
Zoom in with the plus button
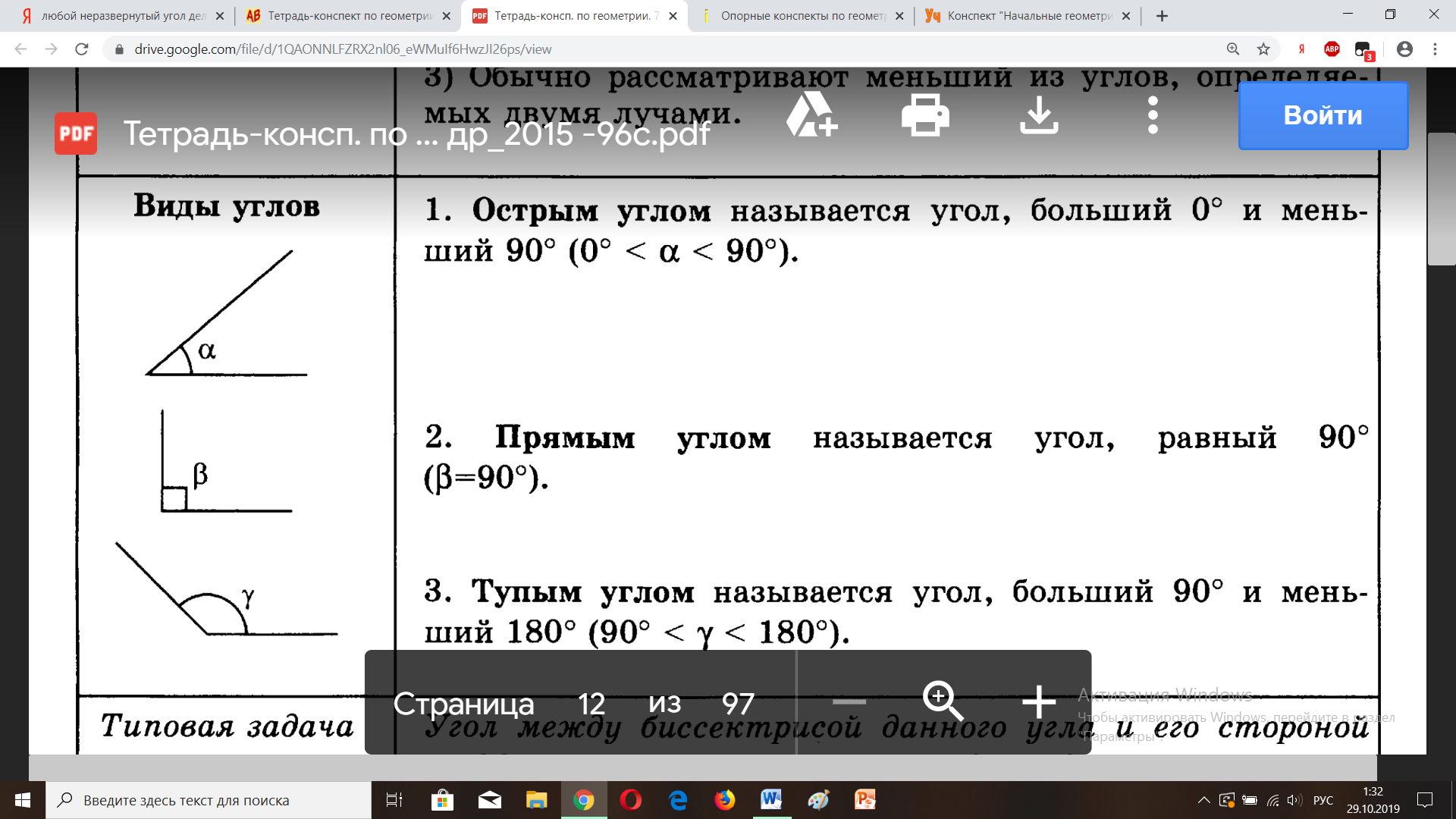coord(1039,702)
